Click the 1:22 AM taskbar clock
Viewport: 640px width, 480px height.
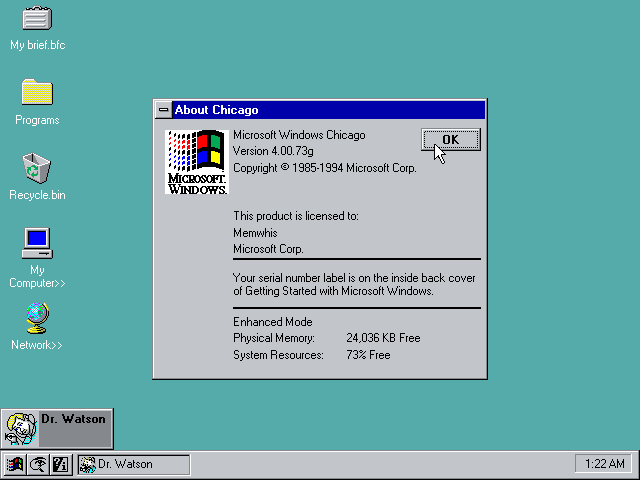603,464
